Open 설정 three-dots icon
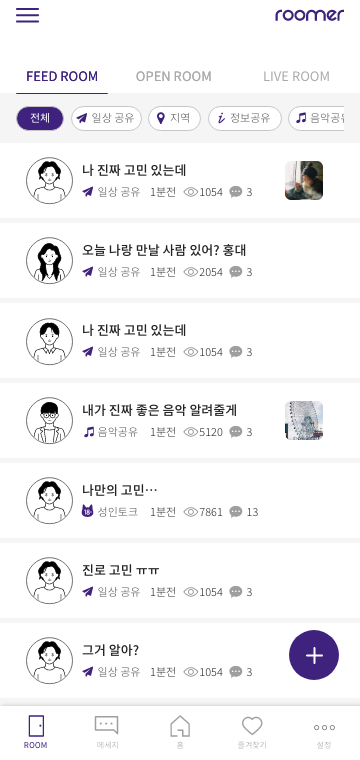360x760 pixels. 324,728
